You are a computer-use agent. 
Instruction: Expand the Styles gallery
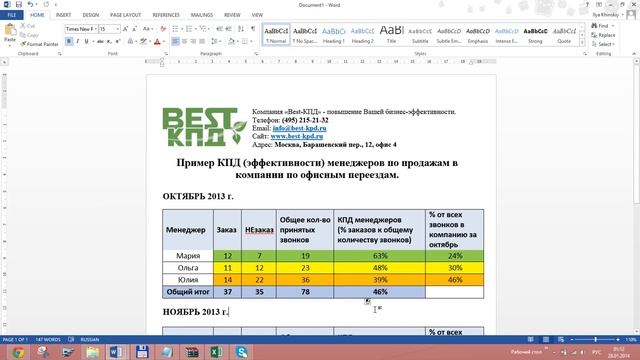582,42
